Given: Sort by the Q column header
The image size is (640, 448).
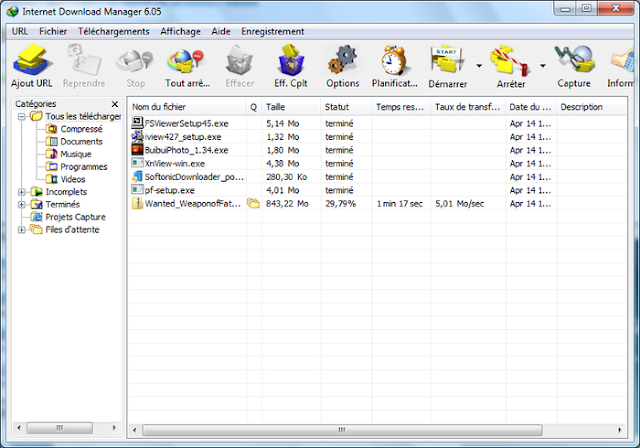Looking at the screenshot, I should tap(253, 107).
